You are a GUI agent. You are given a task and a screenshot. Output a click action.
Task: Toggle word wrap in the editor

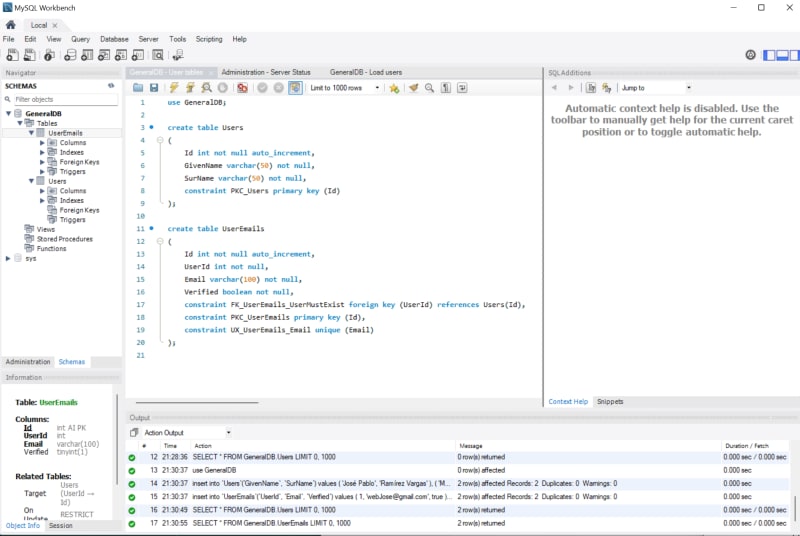(x=462, y=88)
